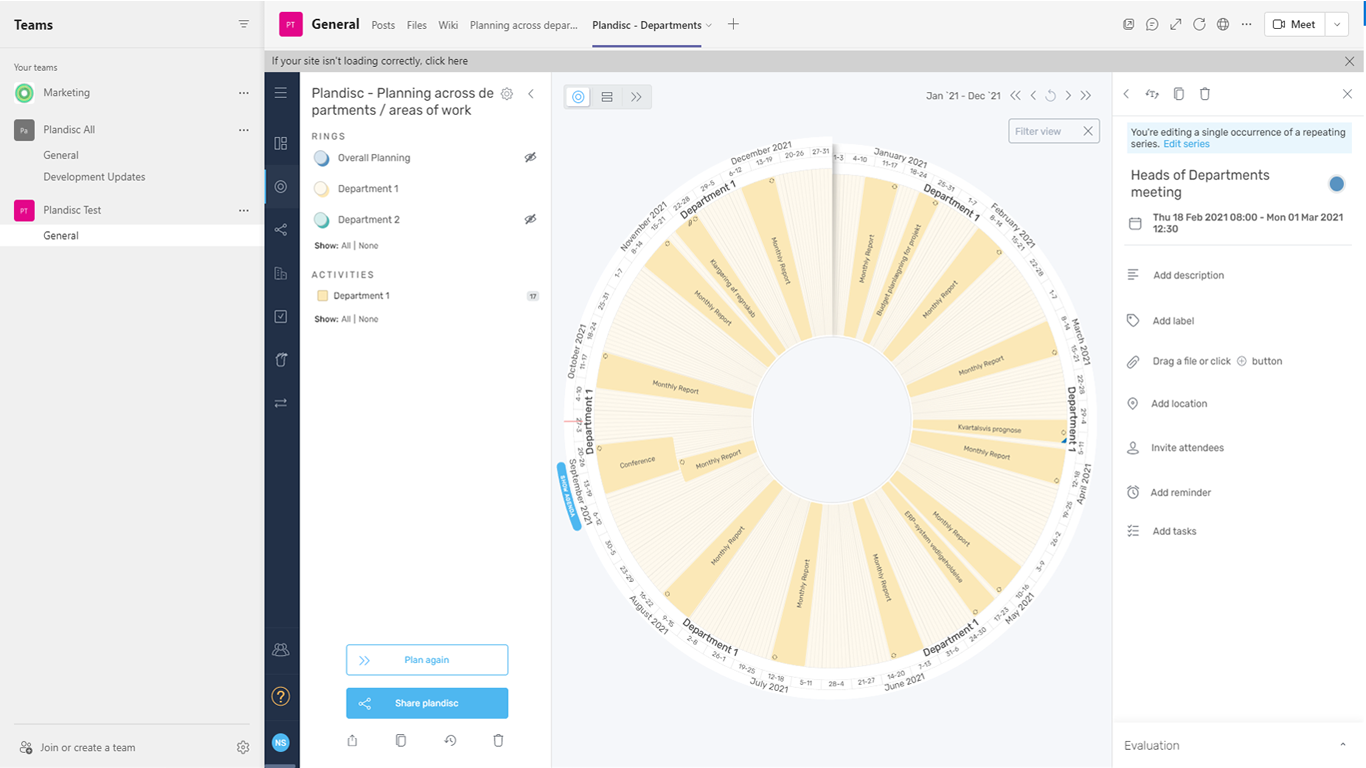1366x768 pixels.
Task: Switch to the Posts tab
Action: [x=383, y=25]
